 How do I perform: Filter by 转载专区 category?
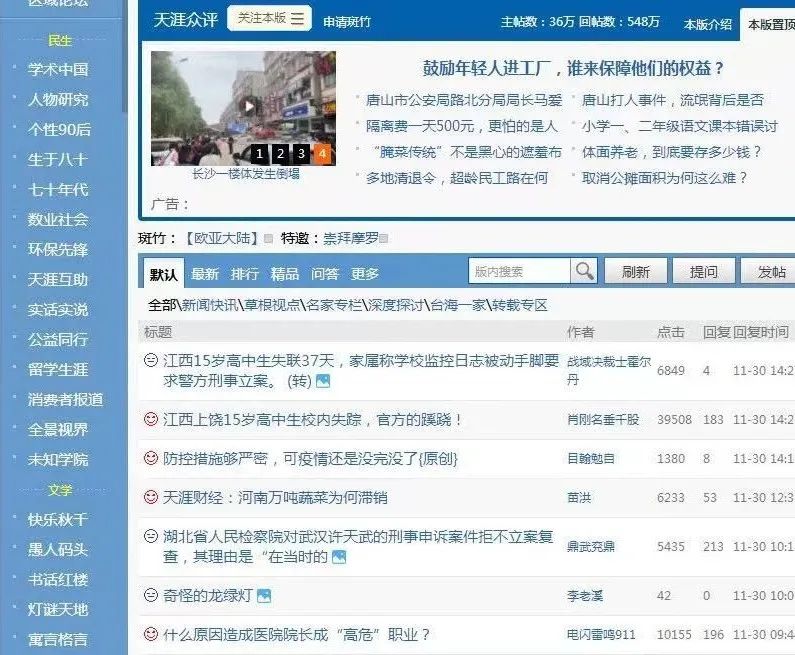[520, 305]
